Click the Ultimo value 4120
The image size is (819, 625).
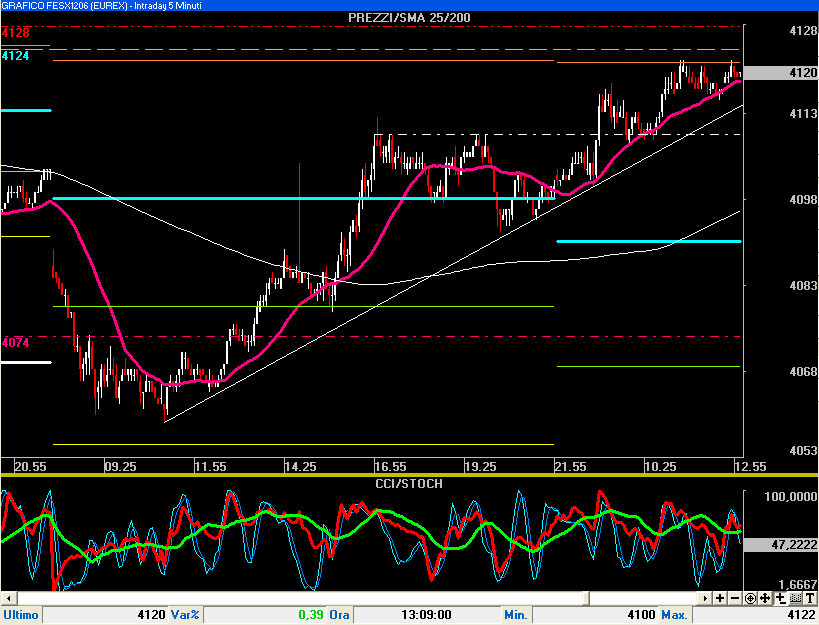(x=151, y=615)
